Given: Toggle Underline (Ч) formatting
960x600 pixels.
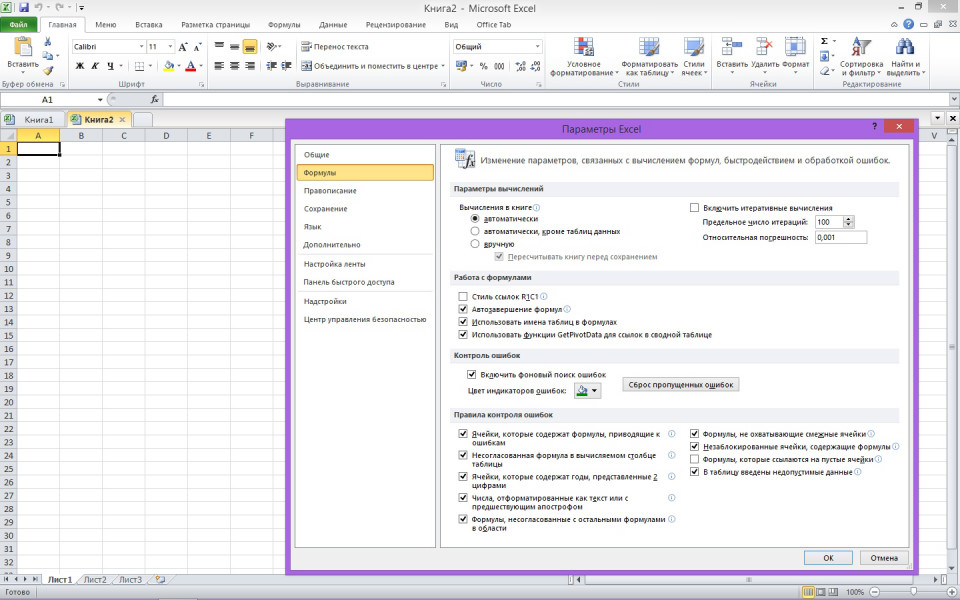Looking at the screenshot, I should point(110,66).
